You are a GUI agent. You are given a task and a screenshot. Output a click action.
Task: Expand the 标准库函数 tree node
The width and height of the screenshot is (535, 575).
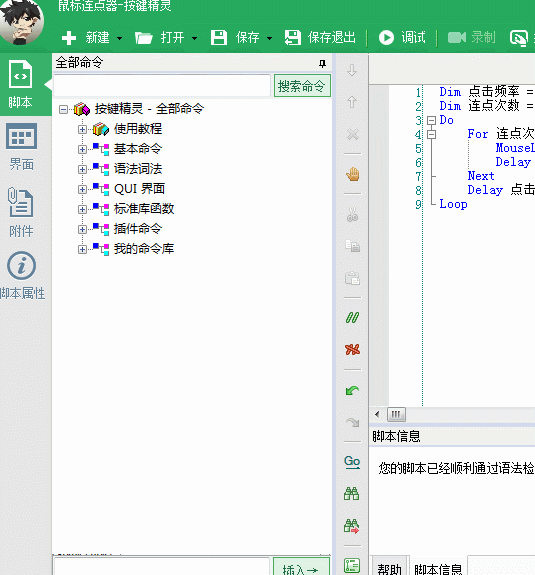[x=82, y=209]
